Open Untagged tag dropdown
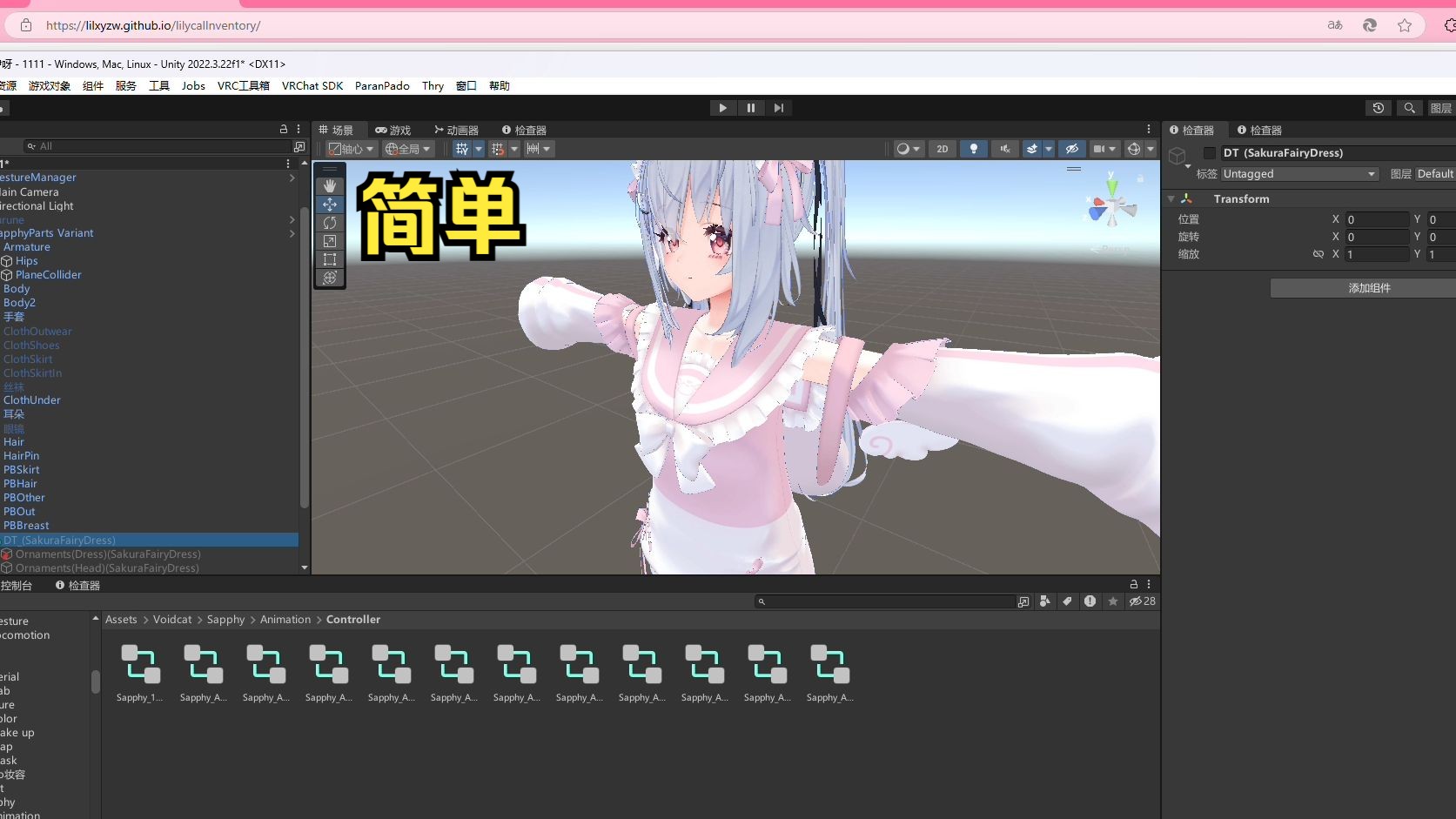1456x819 pixels. point(1299,174)
